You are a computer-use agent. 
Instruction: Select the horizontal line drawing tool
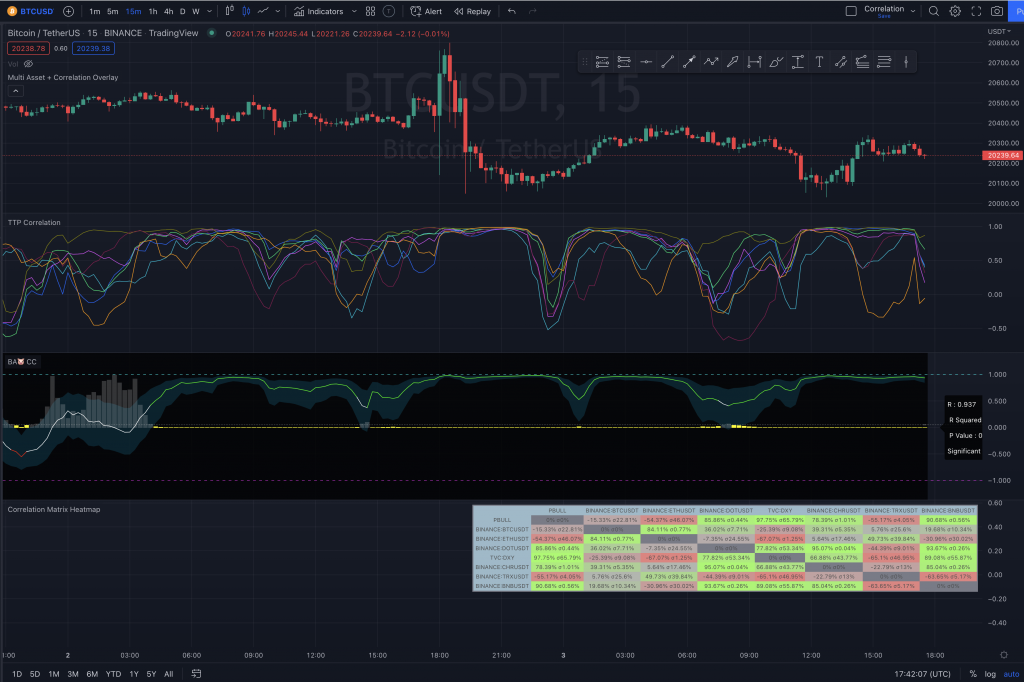(x=646, y=62)
